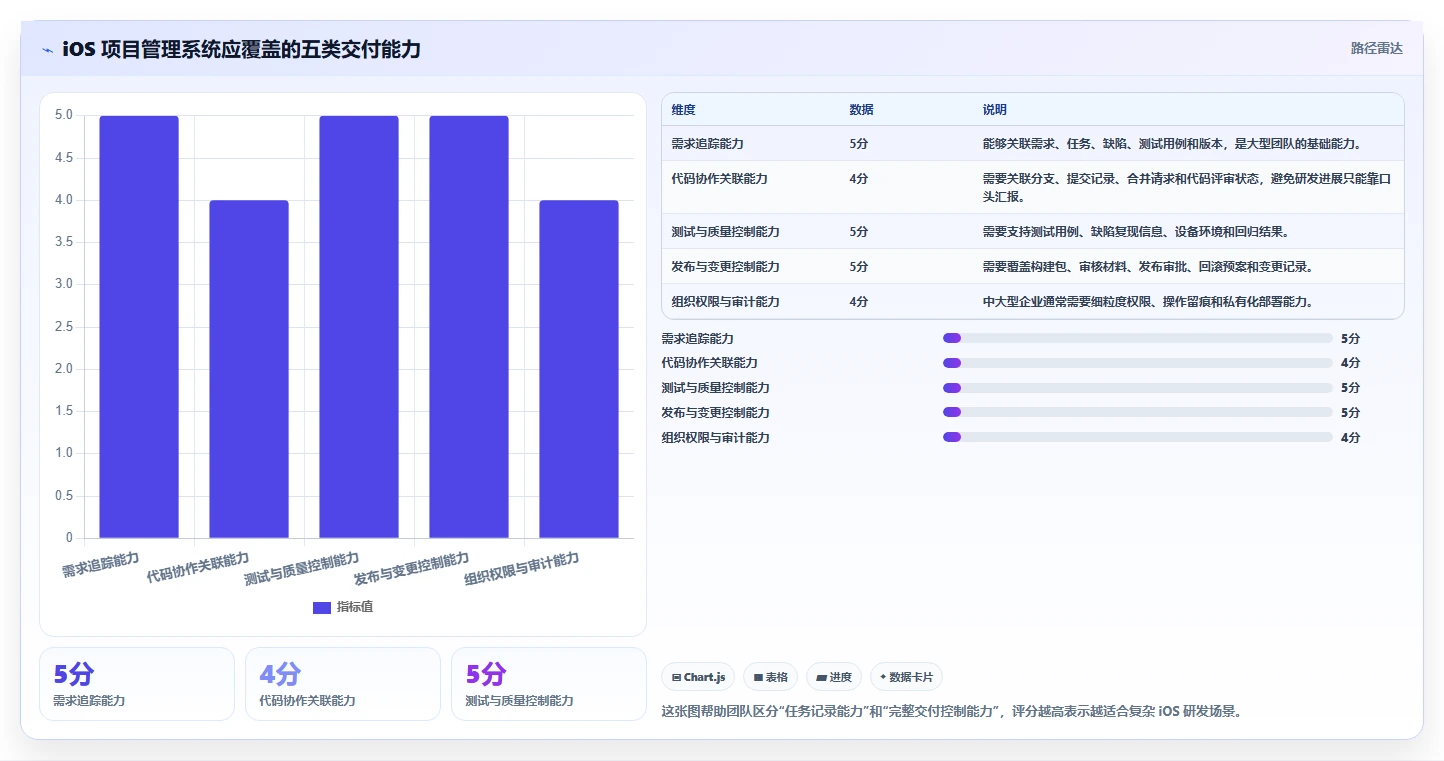Viewport: 1444px width, 761px height.
Task: Click the 代码协作关联能力 label in the progress list
Action: tap(710, 363)
